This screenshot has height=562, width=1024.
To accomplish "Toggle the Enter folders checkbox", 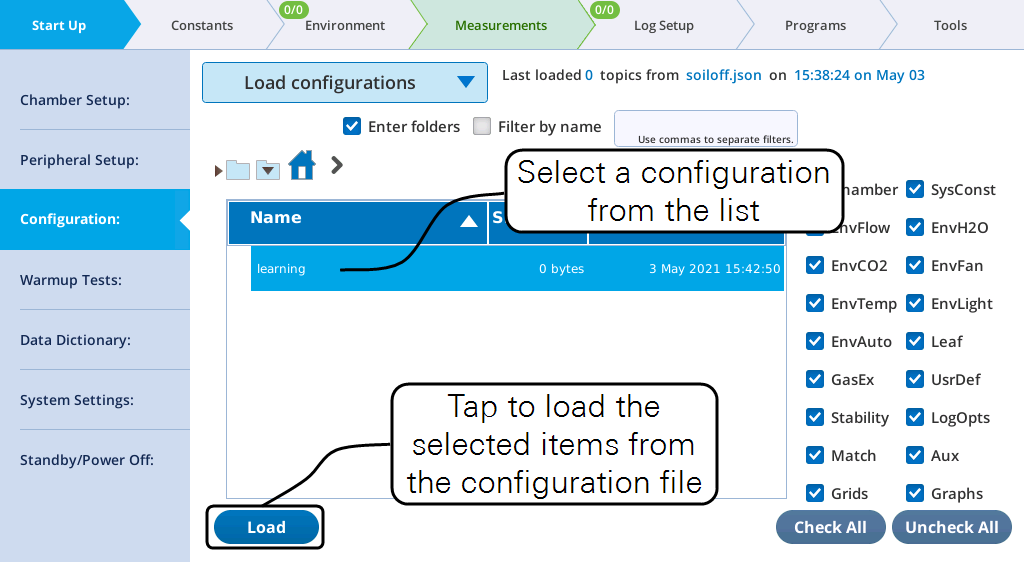I will [x=352, y=127].
